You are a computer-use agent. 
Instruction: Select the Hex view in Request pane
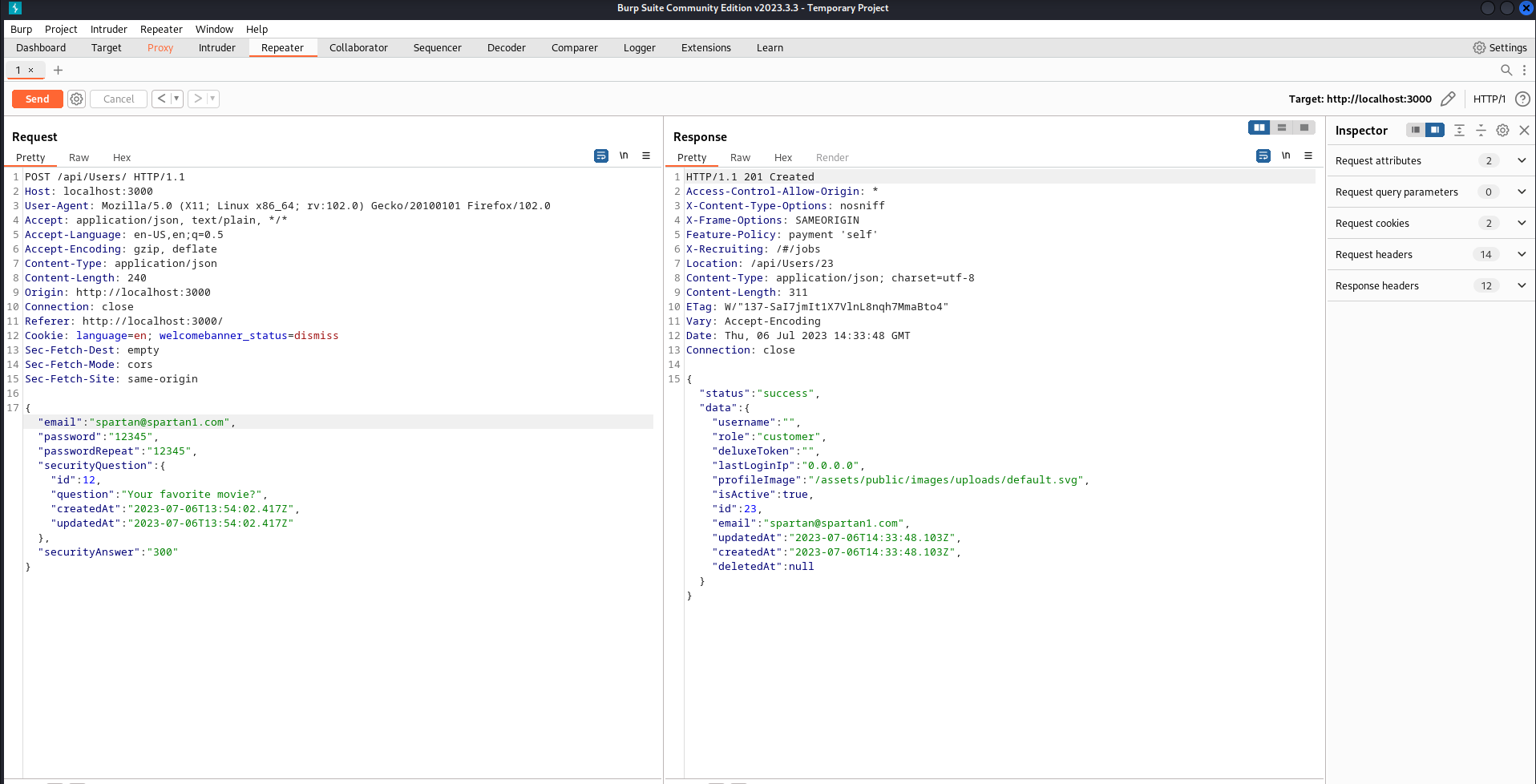pyautogui.click(x=122, y=157)
